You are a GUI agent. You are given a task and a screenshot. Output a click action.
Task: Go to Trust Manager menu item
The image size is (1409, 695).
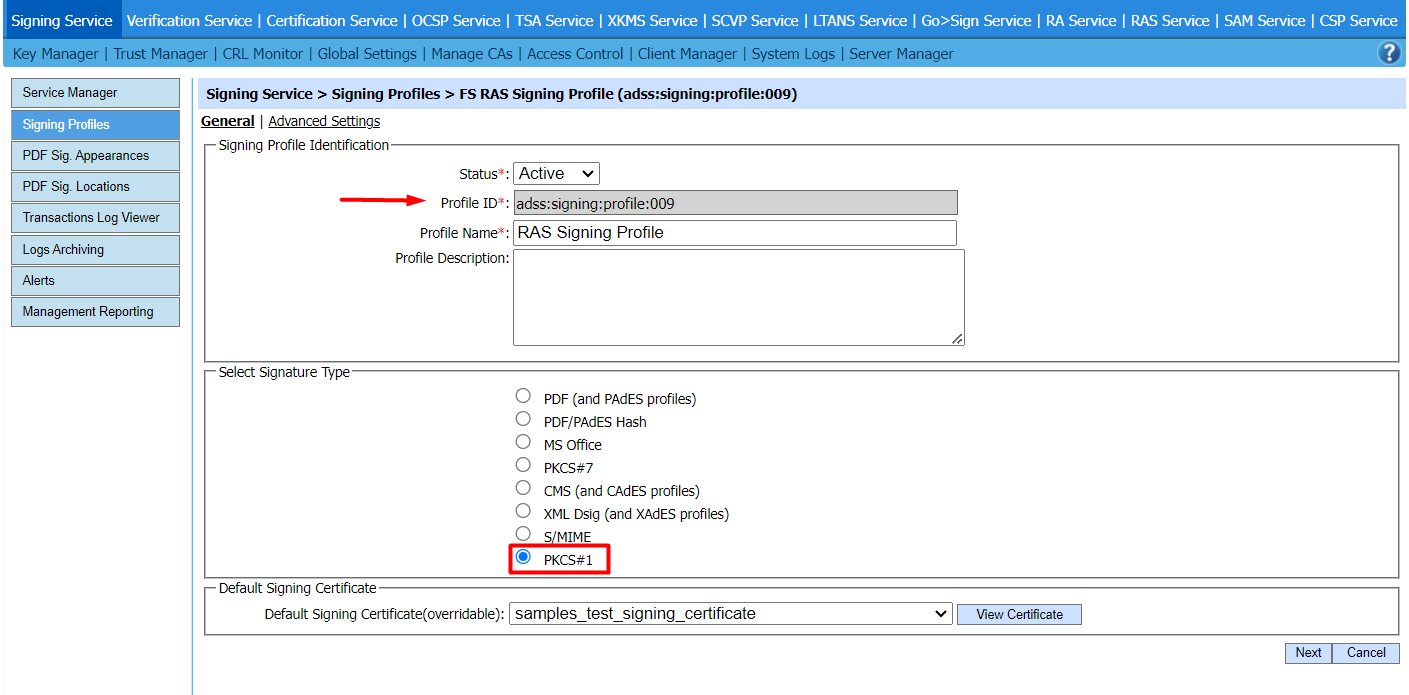[x=161, y=54]
